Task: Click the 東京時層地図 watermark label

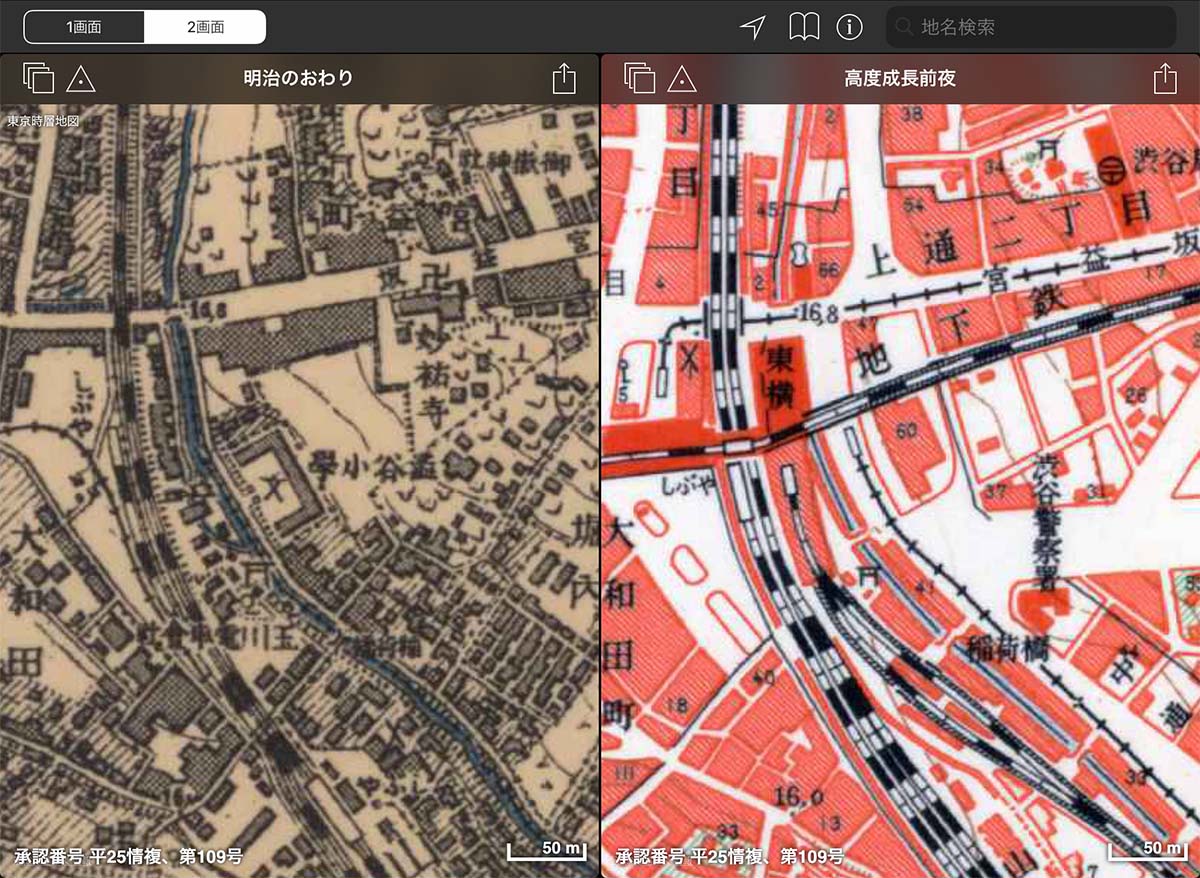Action: pyautogui.click(x=42, y=121)
